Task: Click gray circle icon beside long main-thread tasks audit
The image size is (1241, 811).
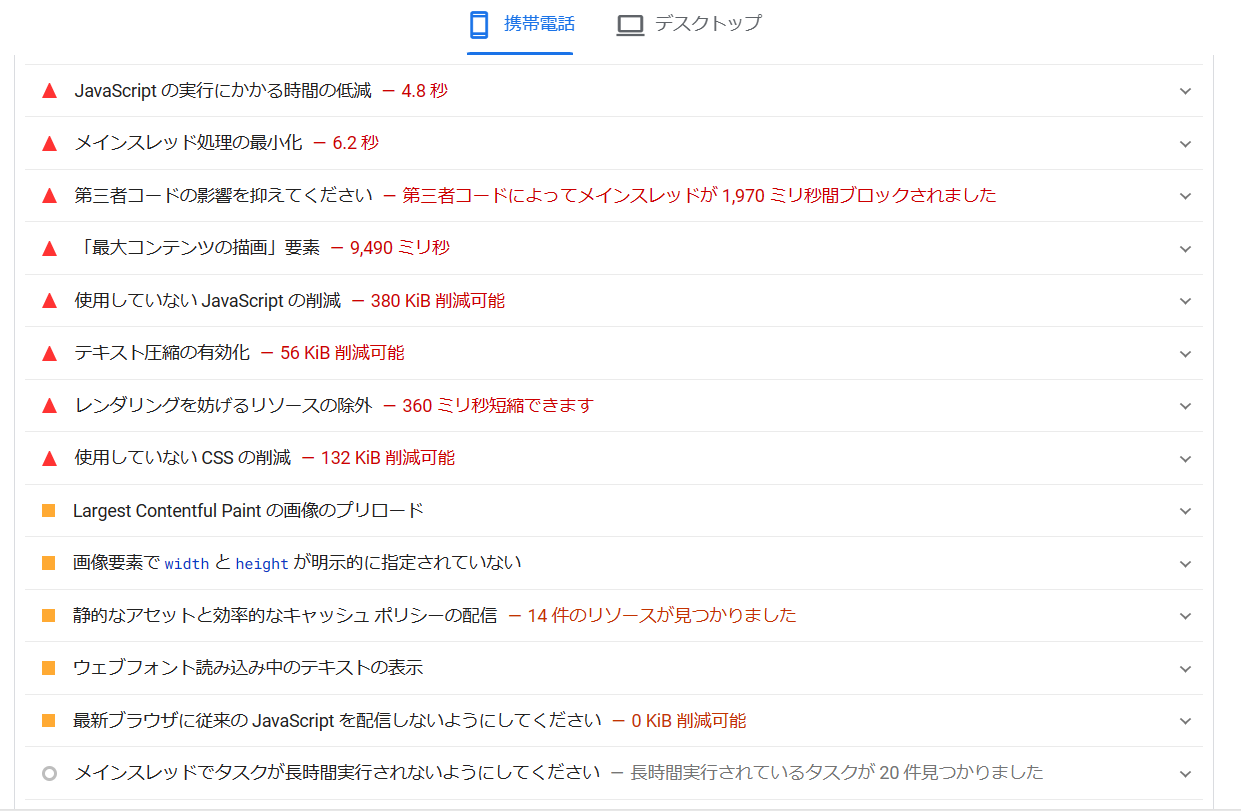Action: [x=49, y=773]
